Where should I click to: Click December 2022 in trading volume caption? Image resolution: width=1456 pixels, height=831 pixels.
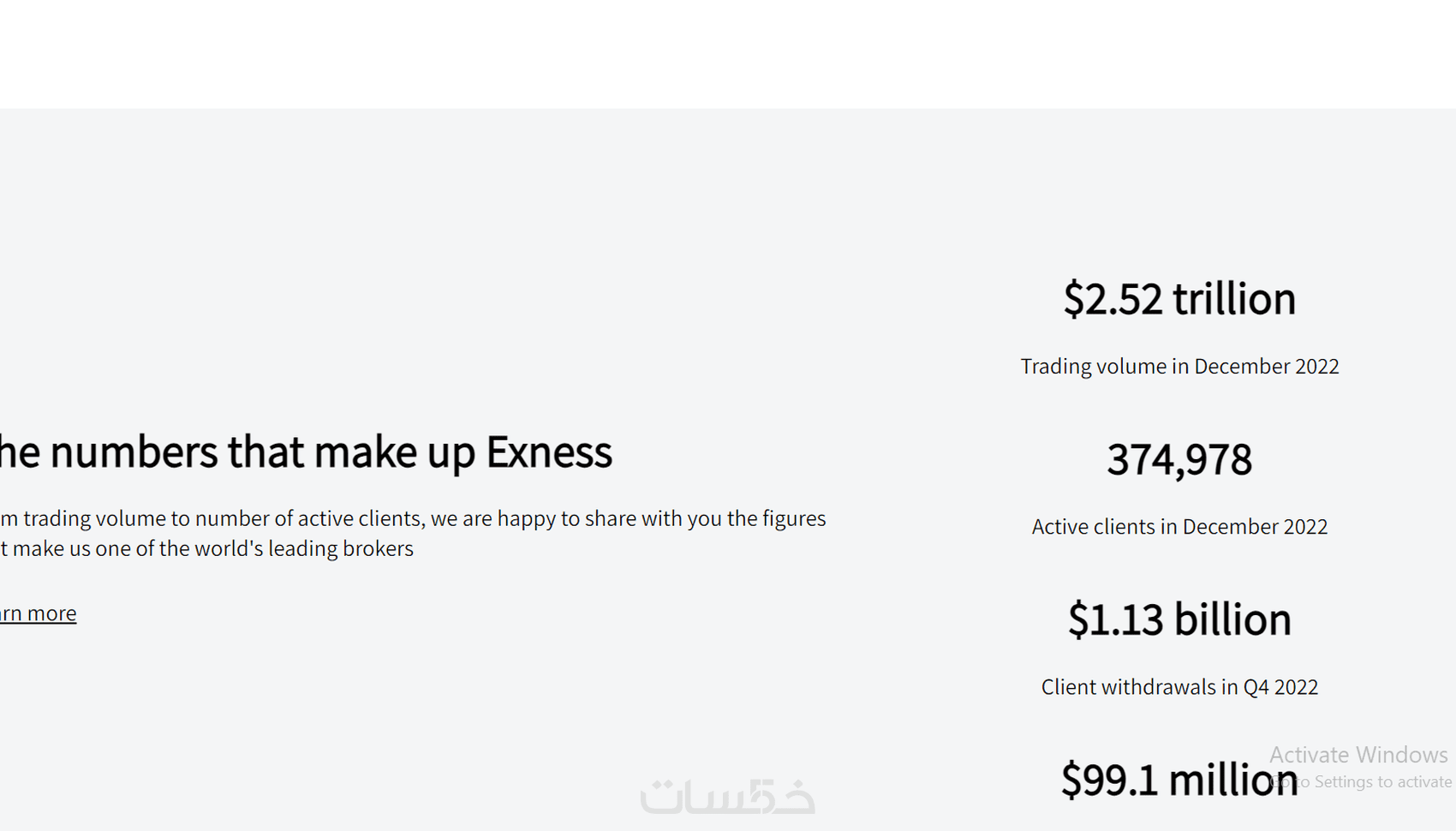pyautogui.click(x=1267, y=366)
